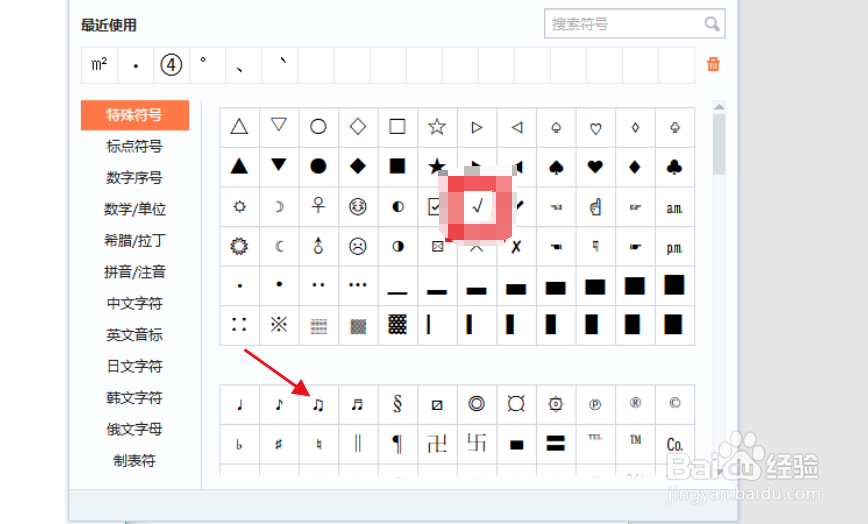Insert the ellipsis three dots symbol
The width and height of the screenshot is (868, 524).
click(358, 286)
